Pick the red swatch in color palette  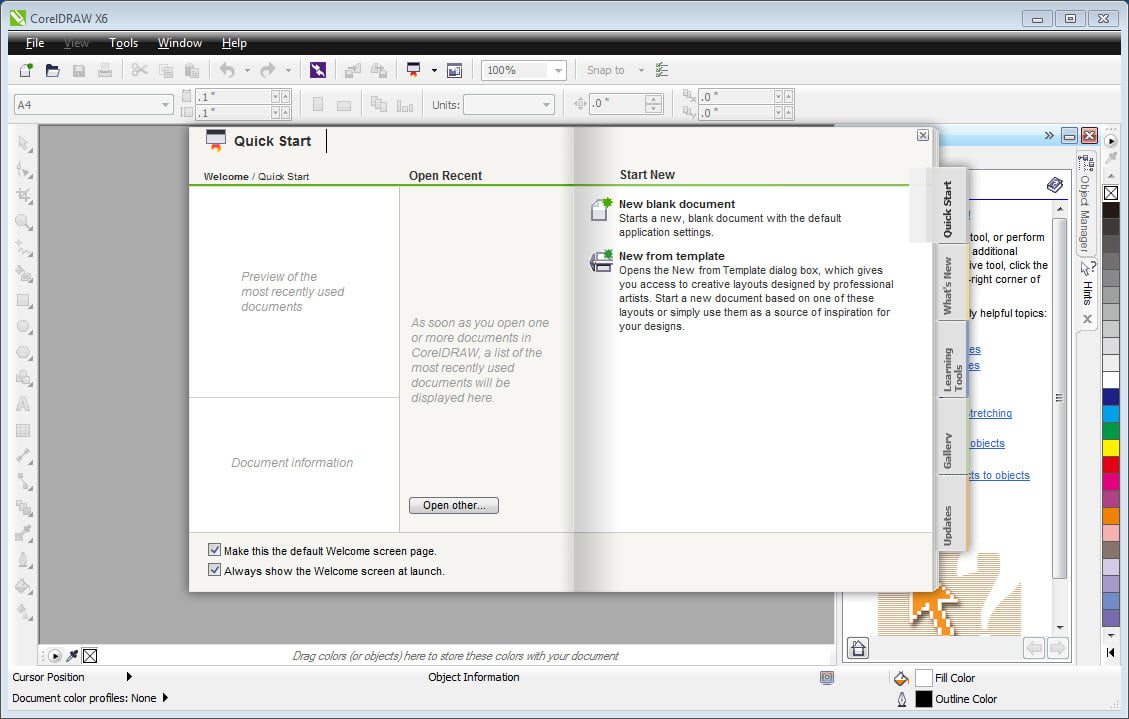pyautogui.click(x=1111, y=464)
